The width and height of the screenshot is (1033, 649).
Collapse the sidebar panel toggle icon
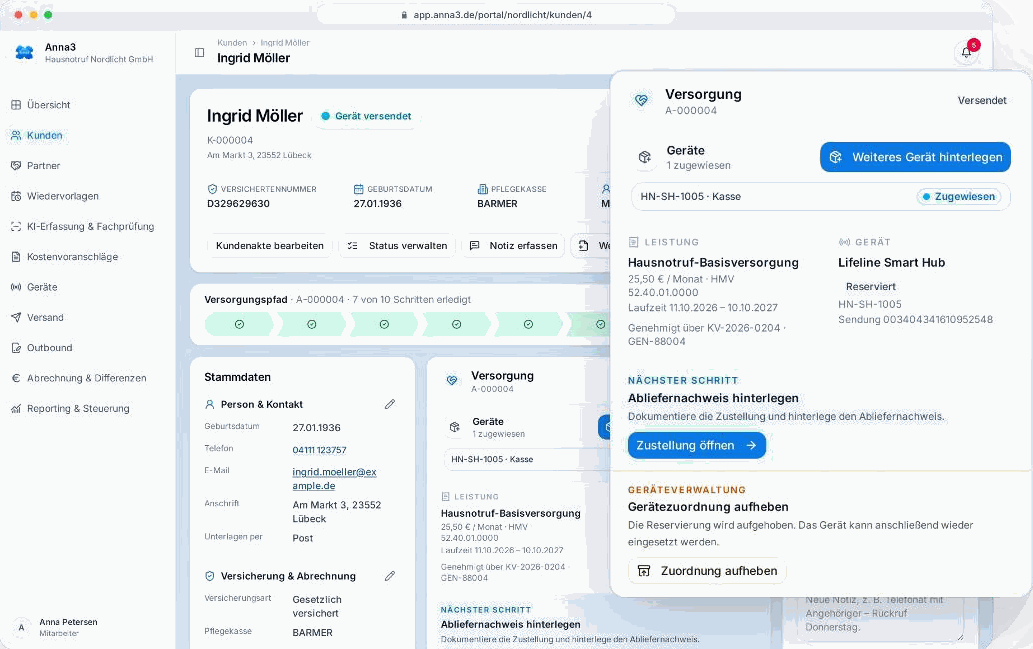[x=200, y=53]
